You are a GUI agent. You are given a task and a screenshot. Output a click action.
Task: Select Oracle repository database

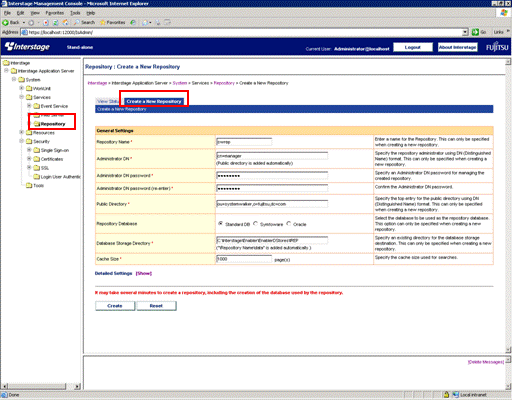[x=288, y=224]
